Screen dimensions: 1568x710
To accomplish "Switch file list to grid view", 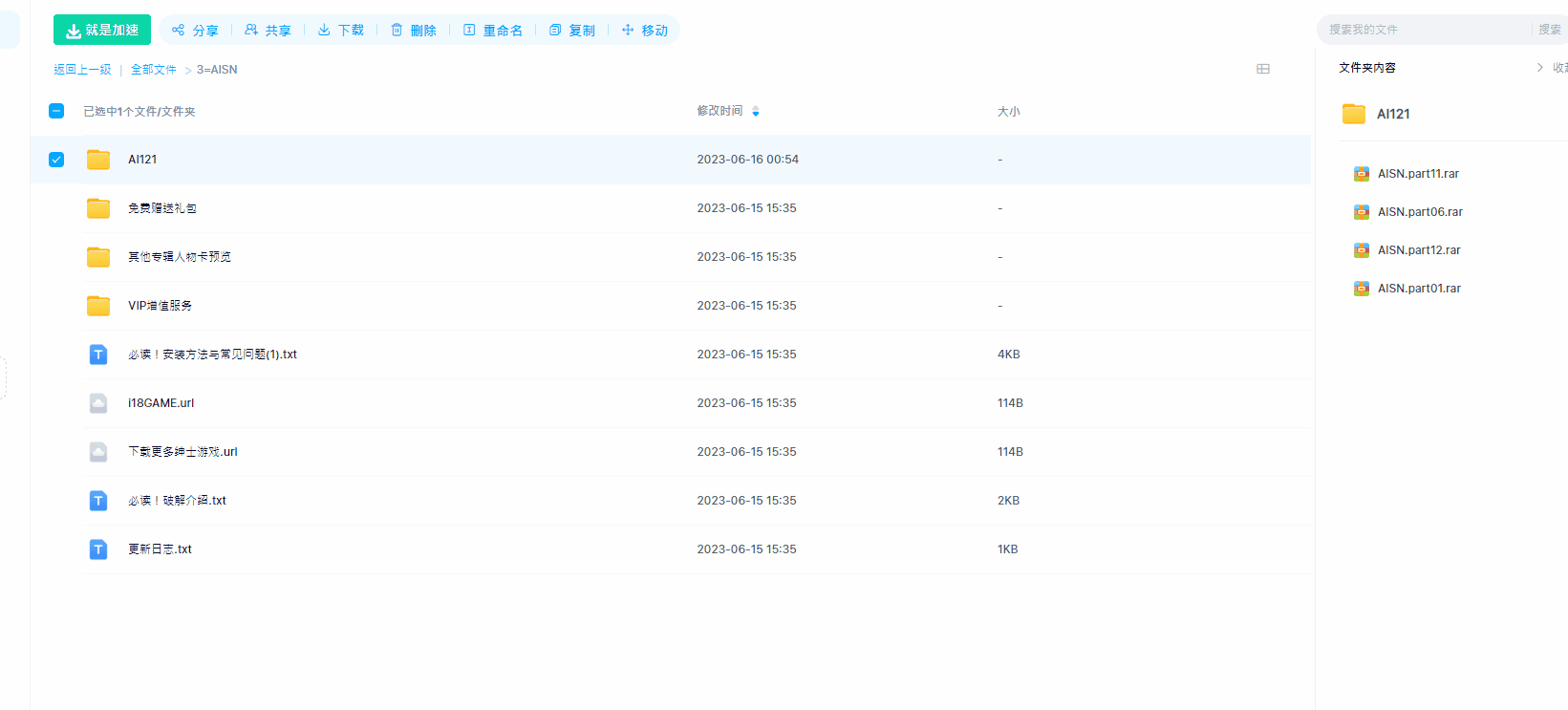I will click(x=1263, y=69).
